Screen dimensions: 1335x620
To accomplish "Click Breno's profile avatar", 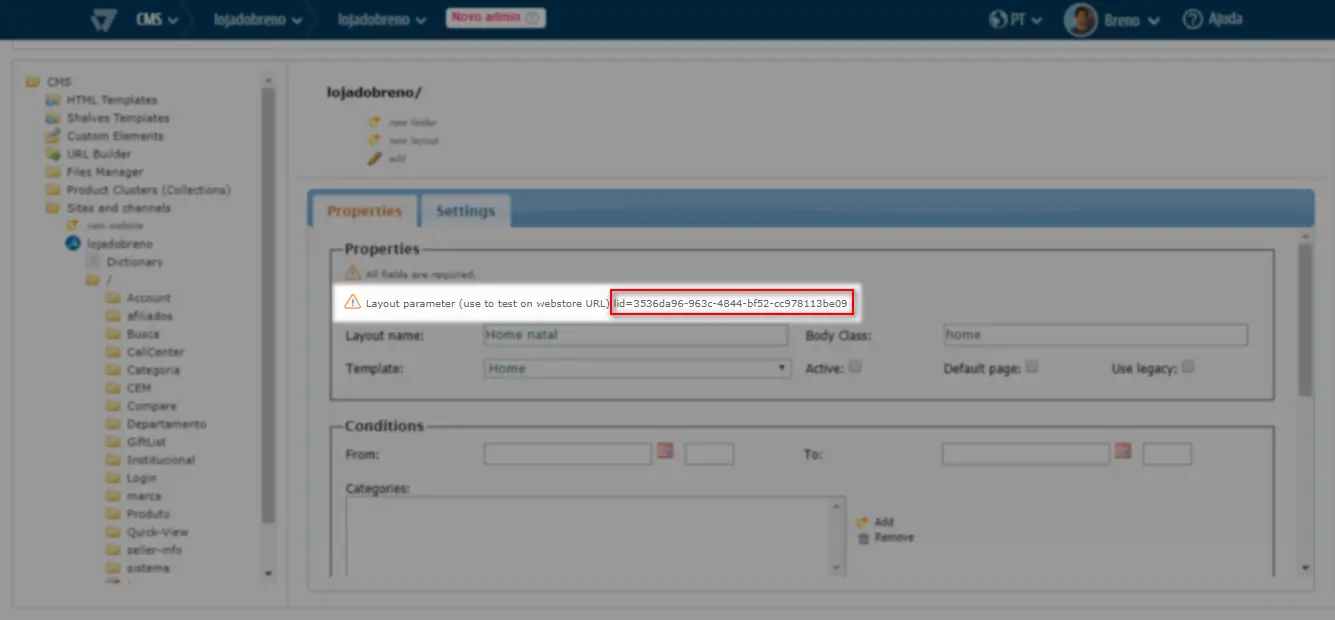I will [x=1080, y=19].
